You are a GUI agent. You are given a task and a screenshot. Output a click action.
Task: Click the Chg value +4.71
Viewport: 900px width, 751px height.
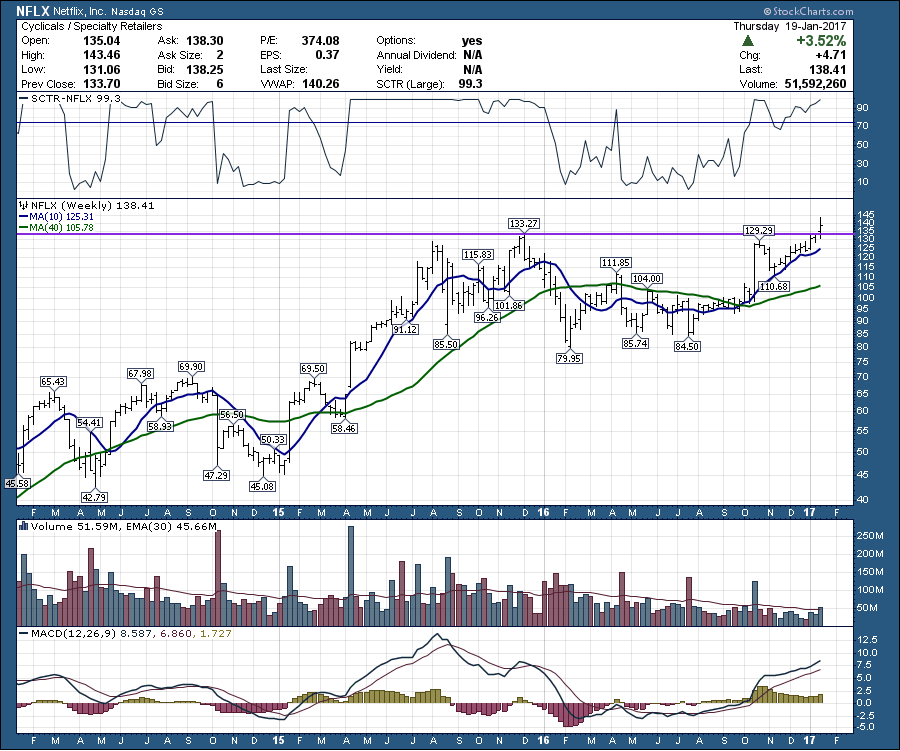click(830, 55)
